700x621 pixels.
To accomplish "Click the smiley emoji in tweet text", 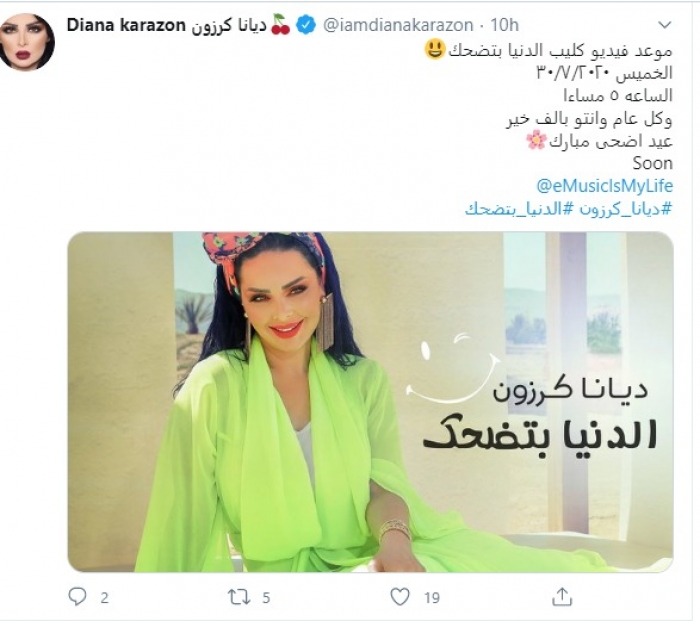I will click(x=434, y=49).
